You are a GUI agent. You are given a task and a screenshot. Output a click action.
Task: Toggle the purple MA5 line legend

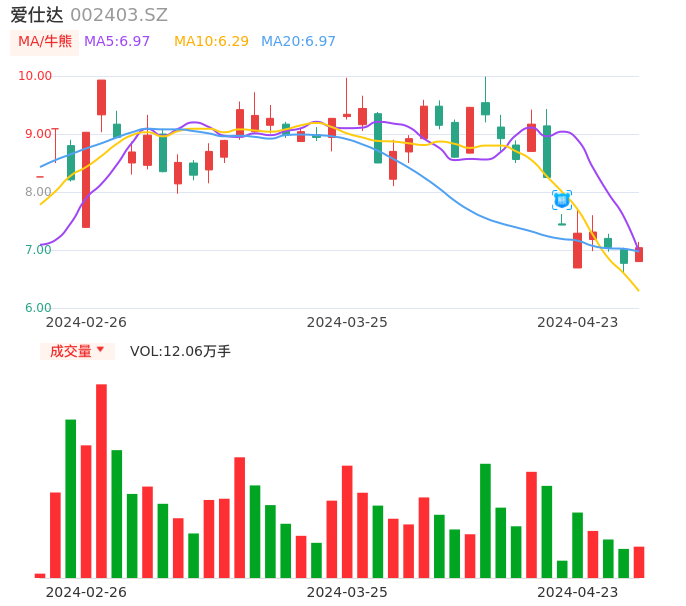(117, 42)
